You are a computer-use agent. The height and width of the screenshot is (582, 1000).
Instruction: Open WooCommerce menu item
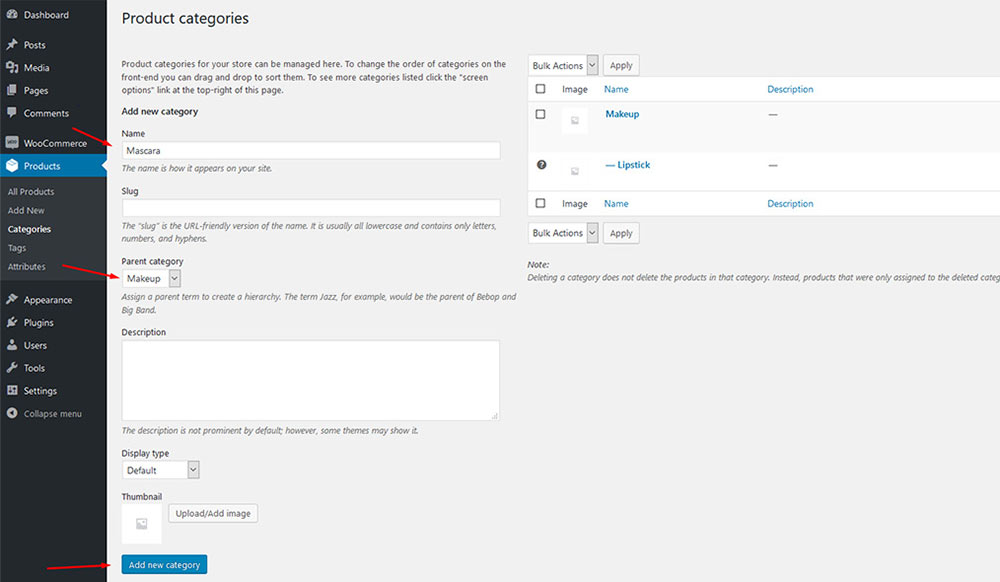click(55, 143)
